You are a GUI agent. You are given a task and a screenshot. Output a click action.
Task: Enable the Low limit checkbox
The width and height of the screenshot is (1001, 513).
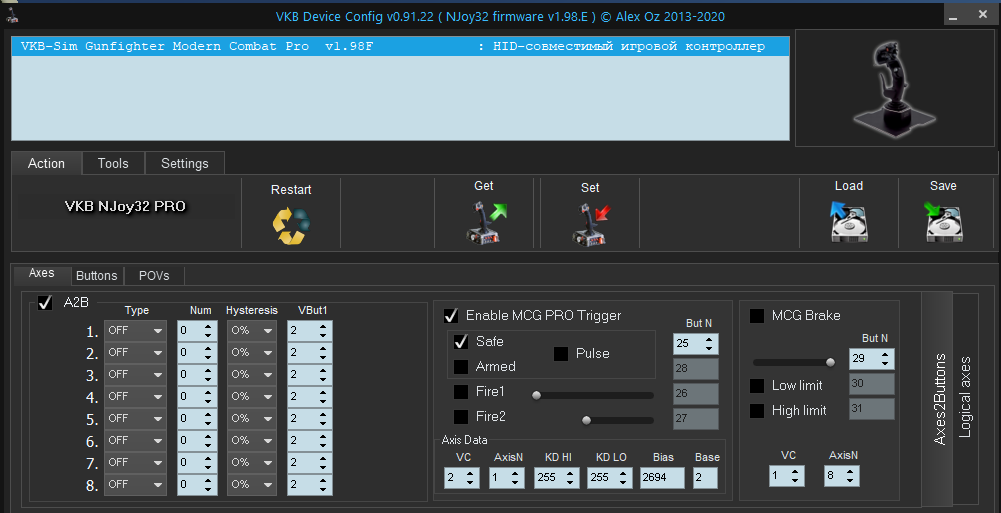point(757,386)
